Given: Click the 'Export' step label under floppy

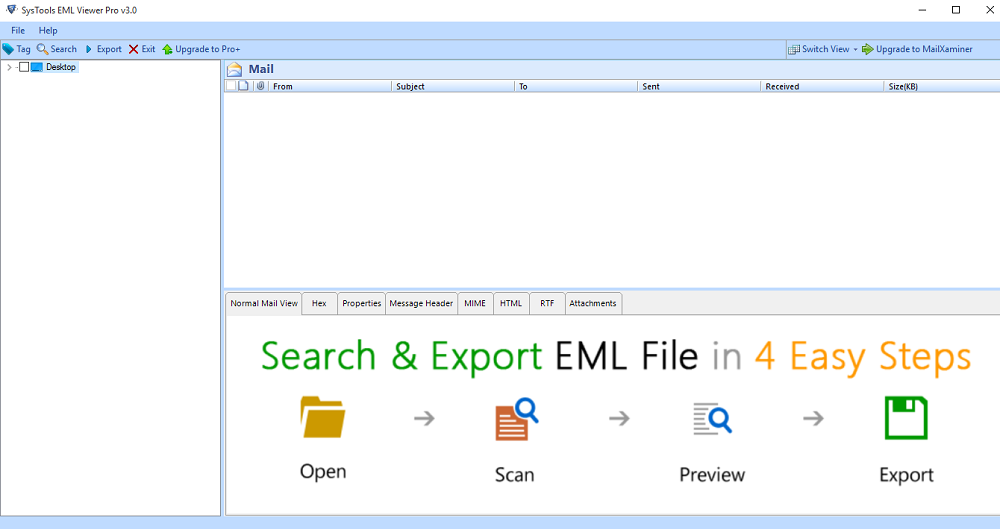Looking at the screenshot, I should point(906,475).
